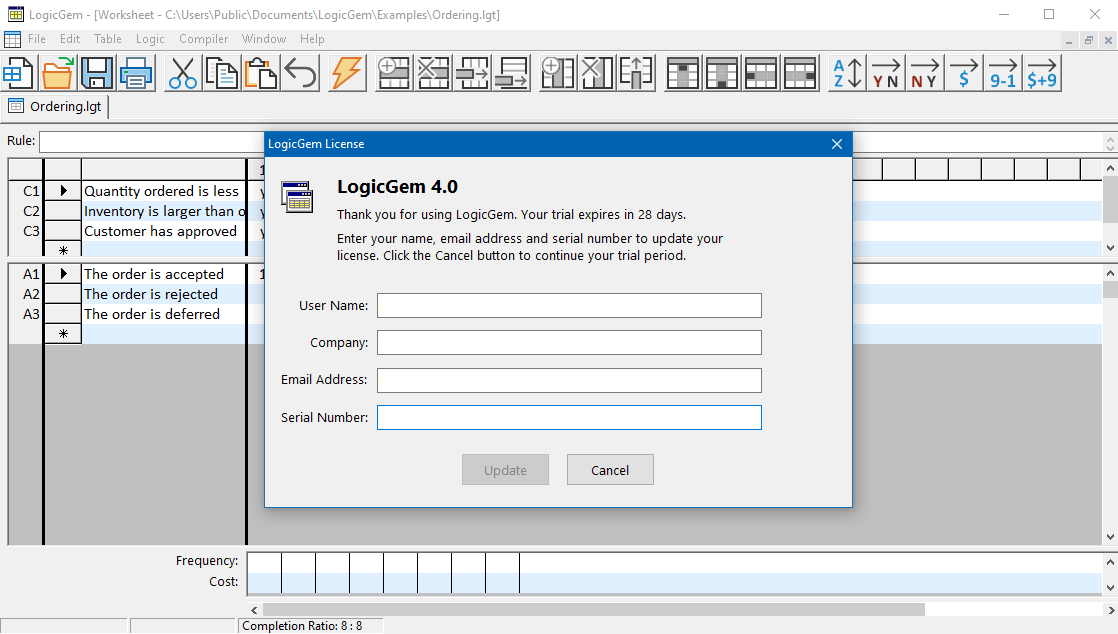Create a new LogicGem worksheet
This screenshot has width=1118, height=634.
point(19,72)
